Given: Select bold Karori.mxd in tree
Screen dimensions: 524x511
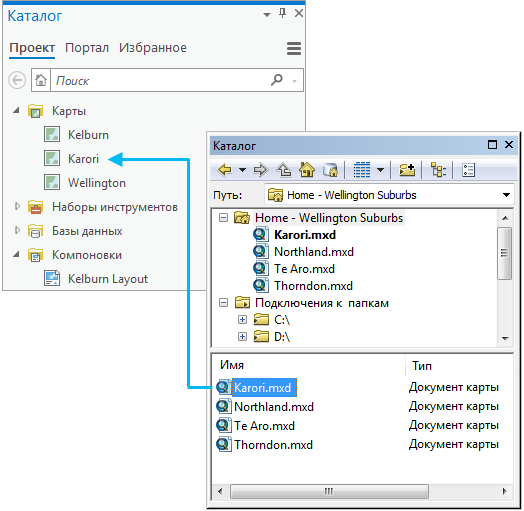Looking at the screenshot, I should pos(304,235).
